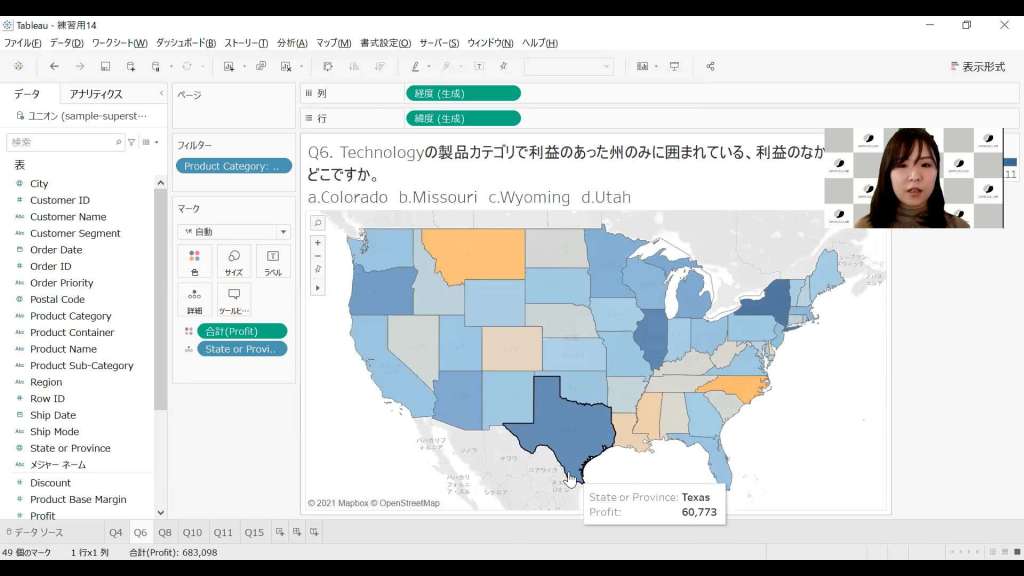This screenshot has height=576, width=1024.
Task: Open the mark type 自動 dropdown
Action: point(234,232)
